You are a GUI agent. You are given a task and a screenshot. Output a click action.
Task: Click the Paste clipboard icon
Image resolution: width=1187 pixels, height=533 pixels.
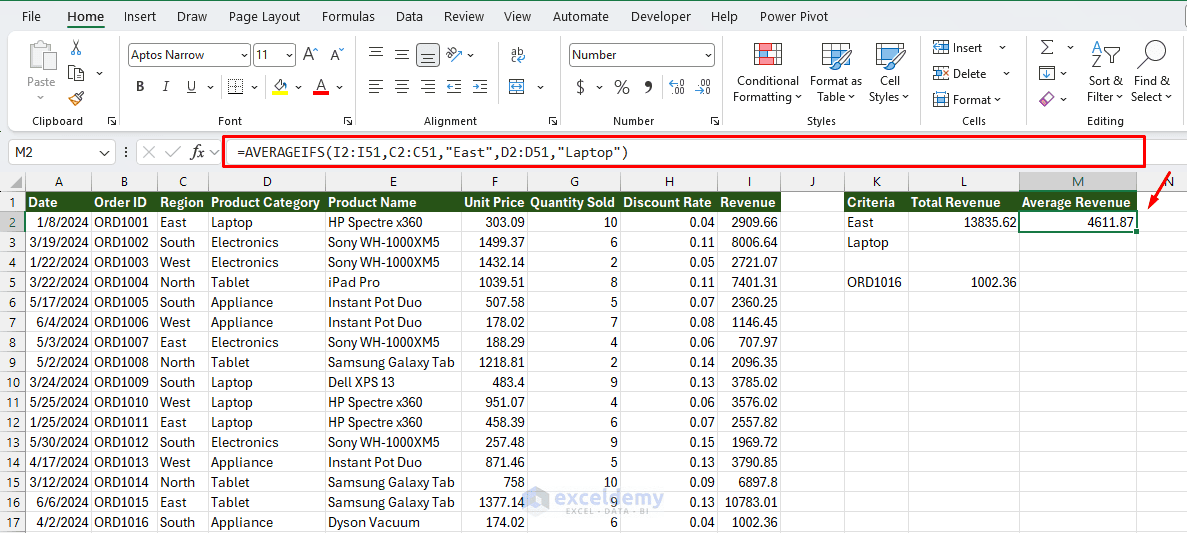[x=41, y=56]
